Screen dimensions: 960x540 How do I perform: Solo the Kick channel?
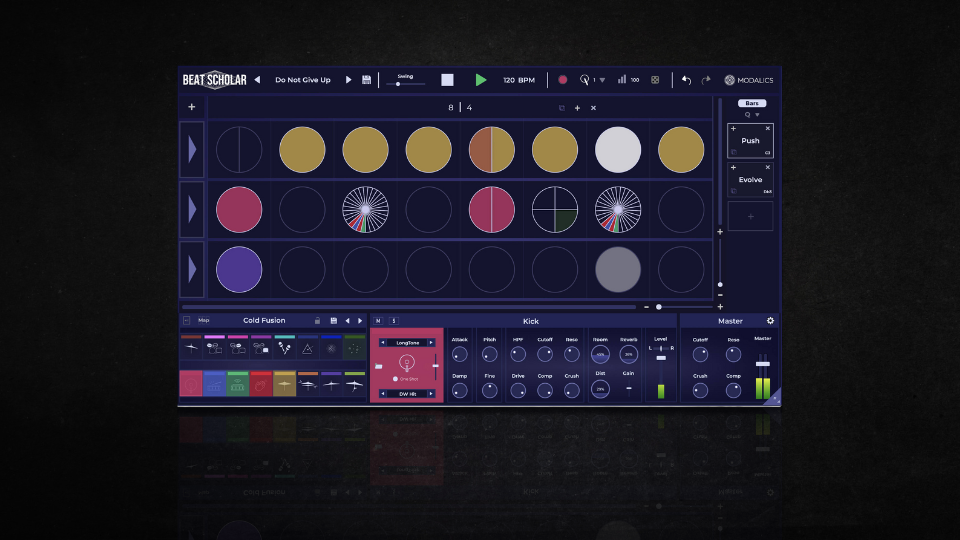[394, 321]
